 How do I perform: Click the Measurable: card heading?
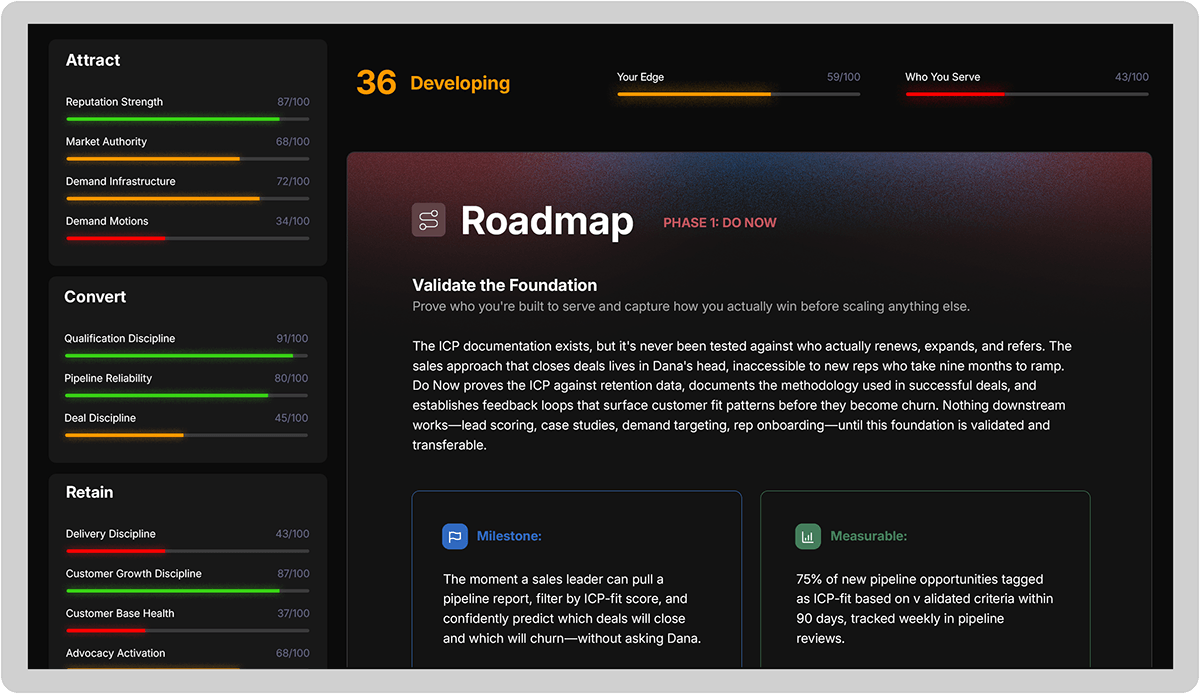click(x=869, y=536)
